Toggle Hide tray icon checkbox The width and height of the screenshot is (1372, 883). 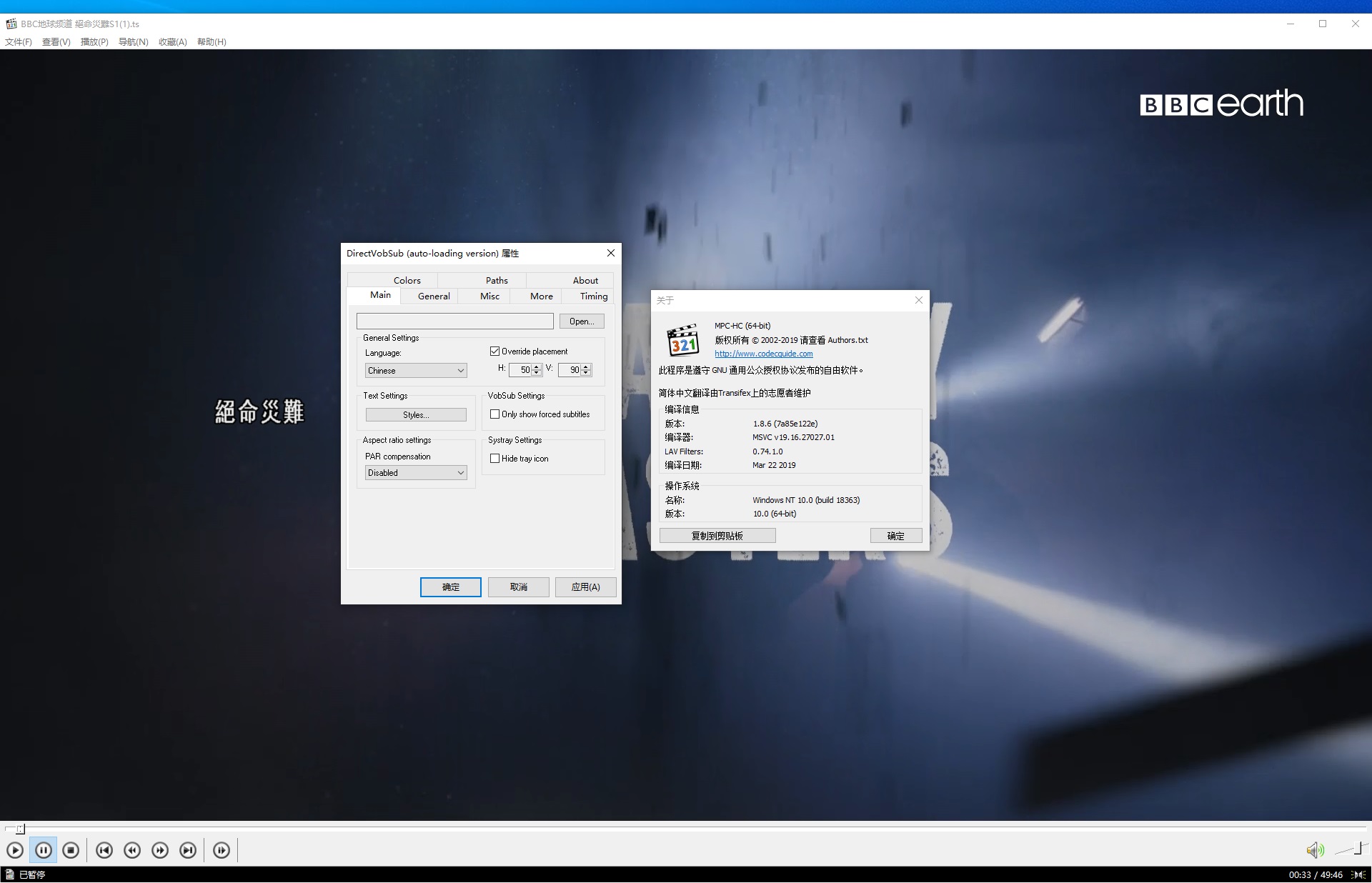point(494,459)
